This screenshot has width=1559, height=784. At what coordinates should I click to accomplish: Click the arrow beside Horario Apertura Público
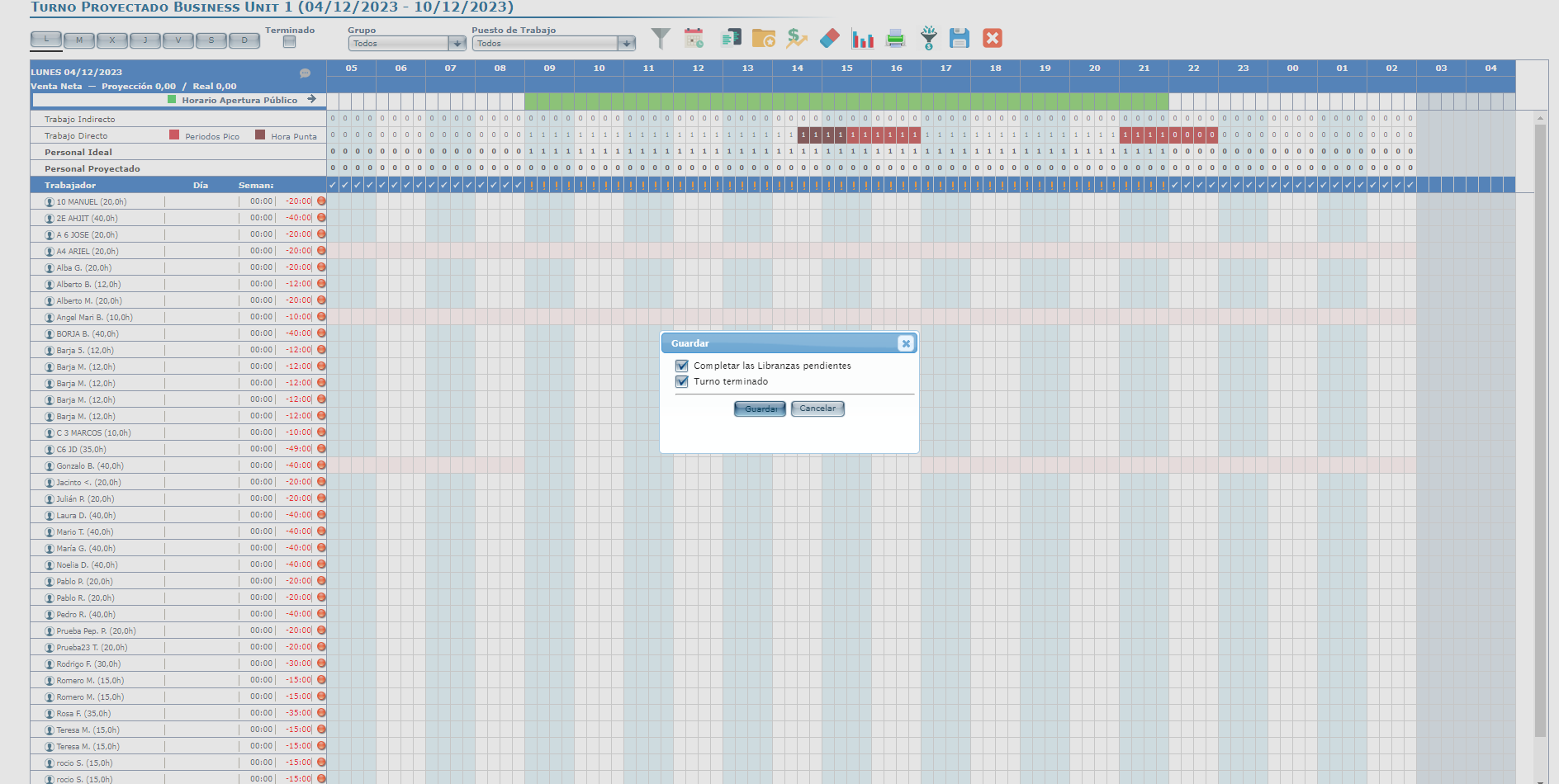click(311, 99)
